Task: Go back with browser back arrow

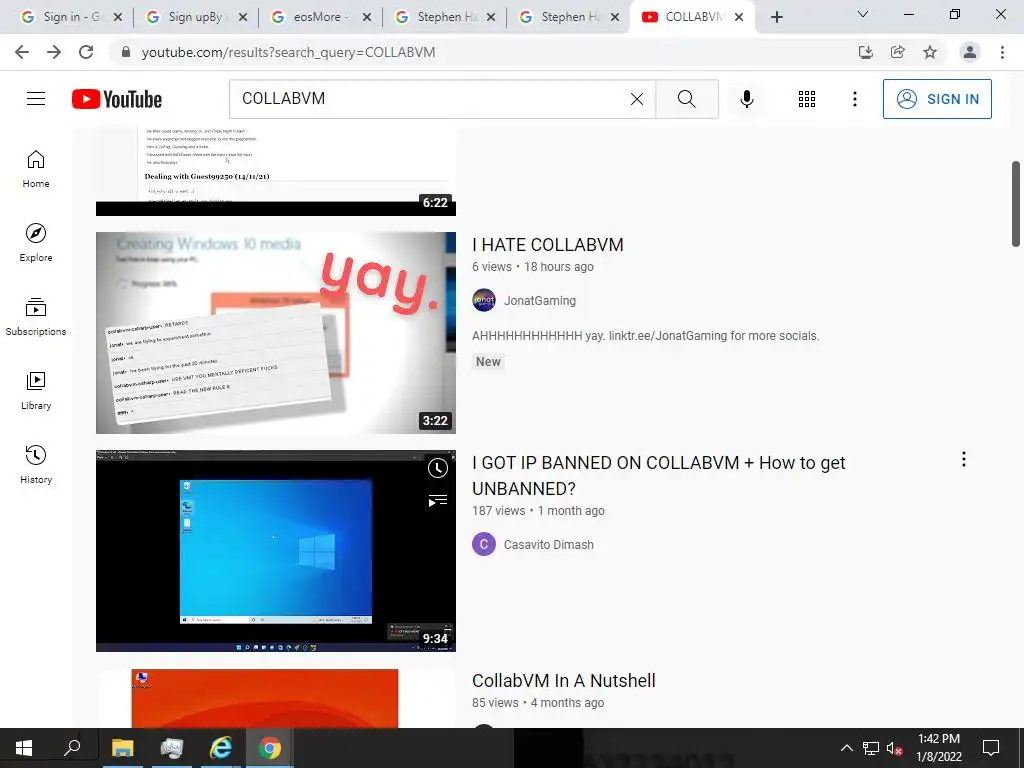Action: [22, 52]
